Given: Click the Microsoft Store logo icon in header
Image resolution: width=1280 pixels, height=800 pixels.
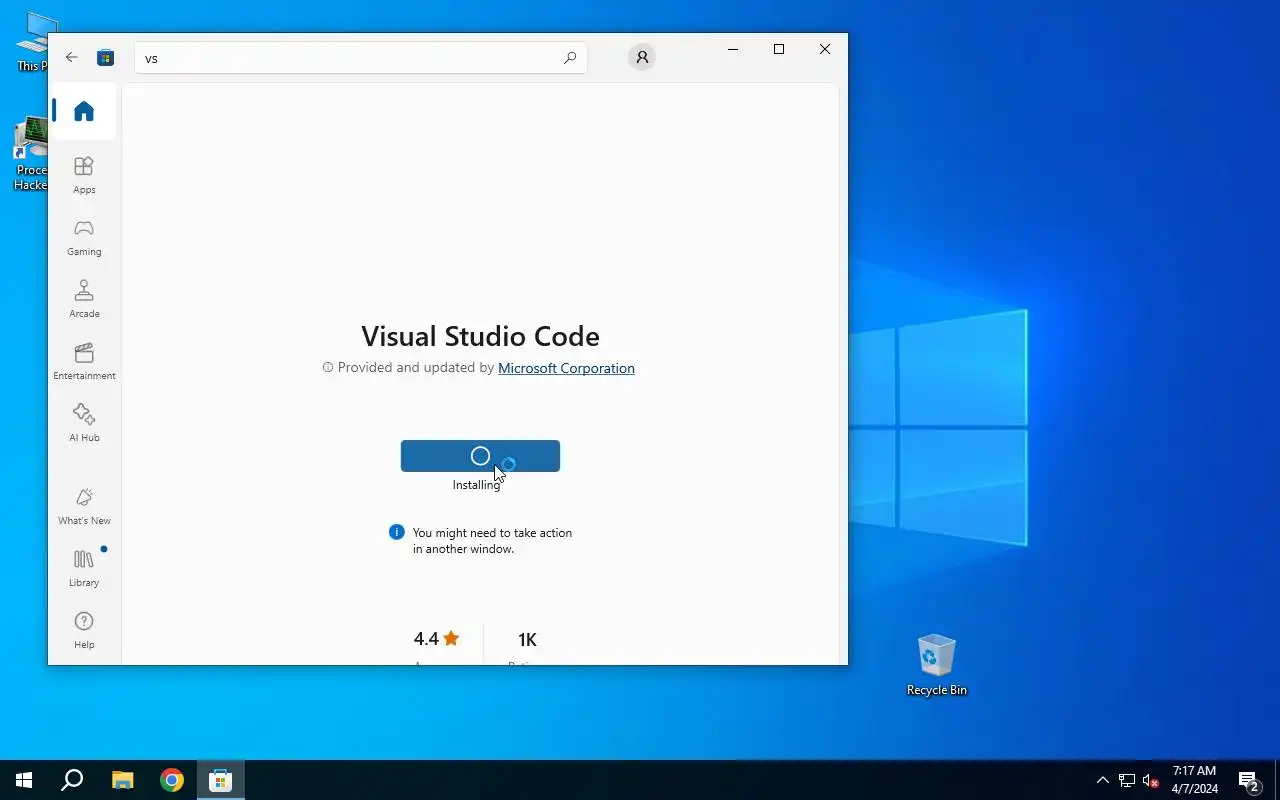Looking at the screenshot, I should point(105,58).
